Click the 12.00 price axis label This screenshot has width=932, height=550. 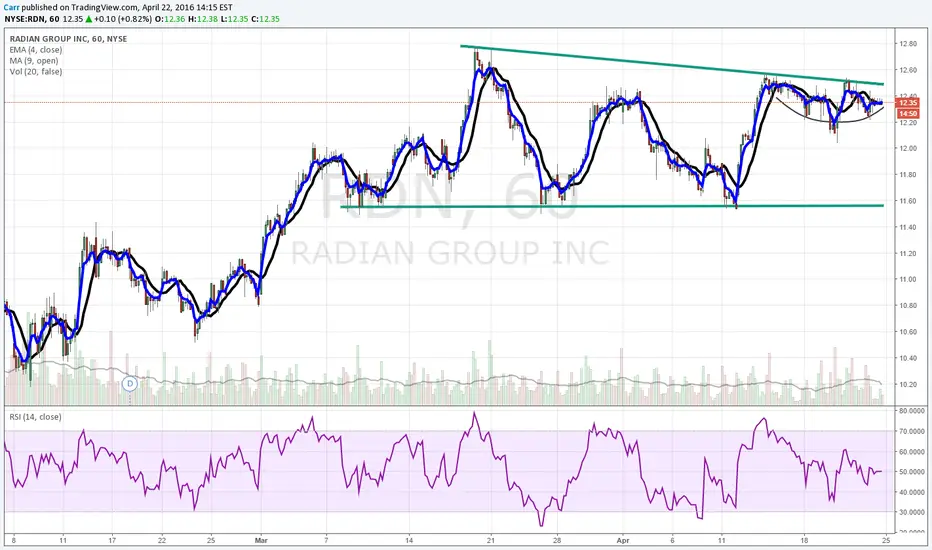(x=908, y=148)
